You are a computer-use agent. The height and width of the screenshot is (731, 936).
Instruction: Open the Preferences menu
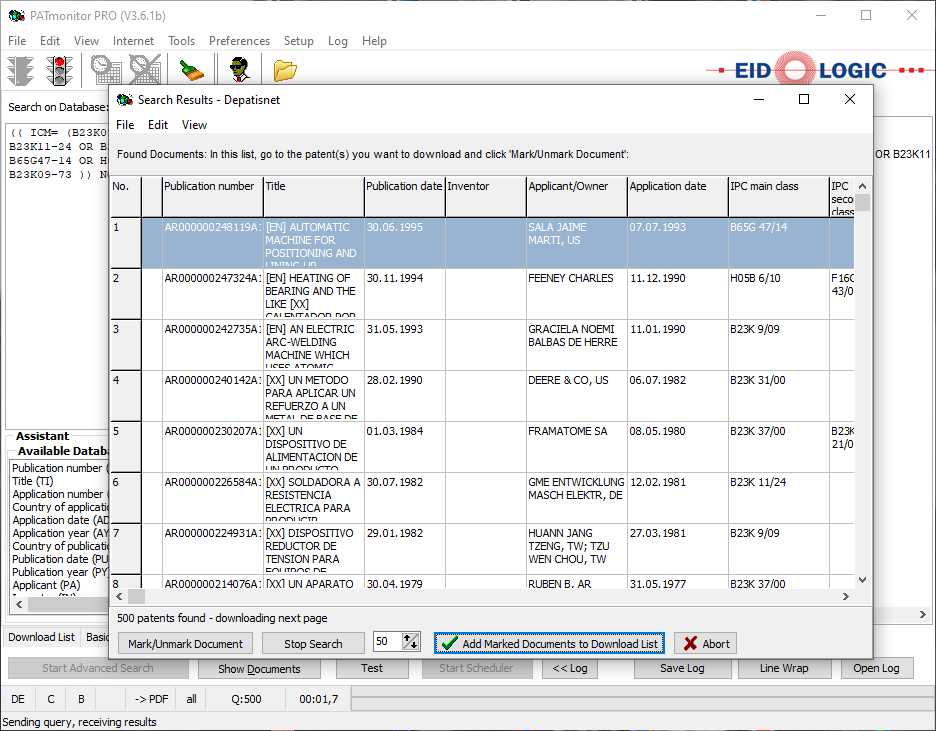coord(239,41)
